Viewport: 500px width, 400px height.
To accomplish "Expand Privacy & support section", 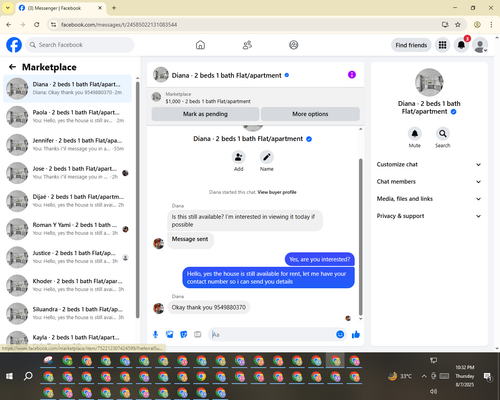I will [429, 216].
